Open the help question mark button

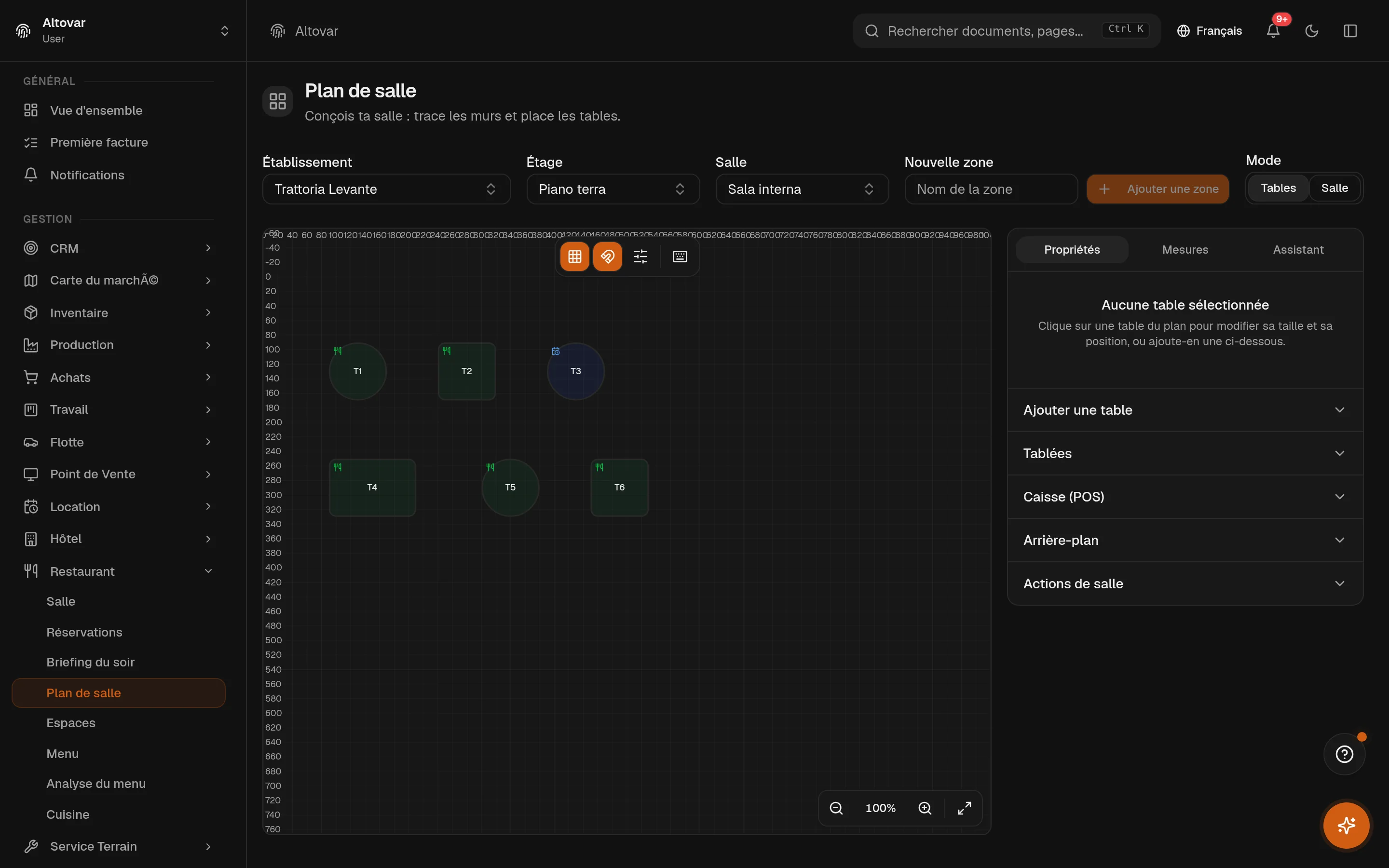[x=1344, y=754]
